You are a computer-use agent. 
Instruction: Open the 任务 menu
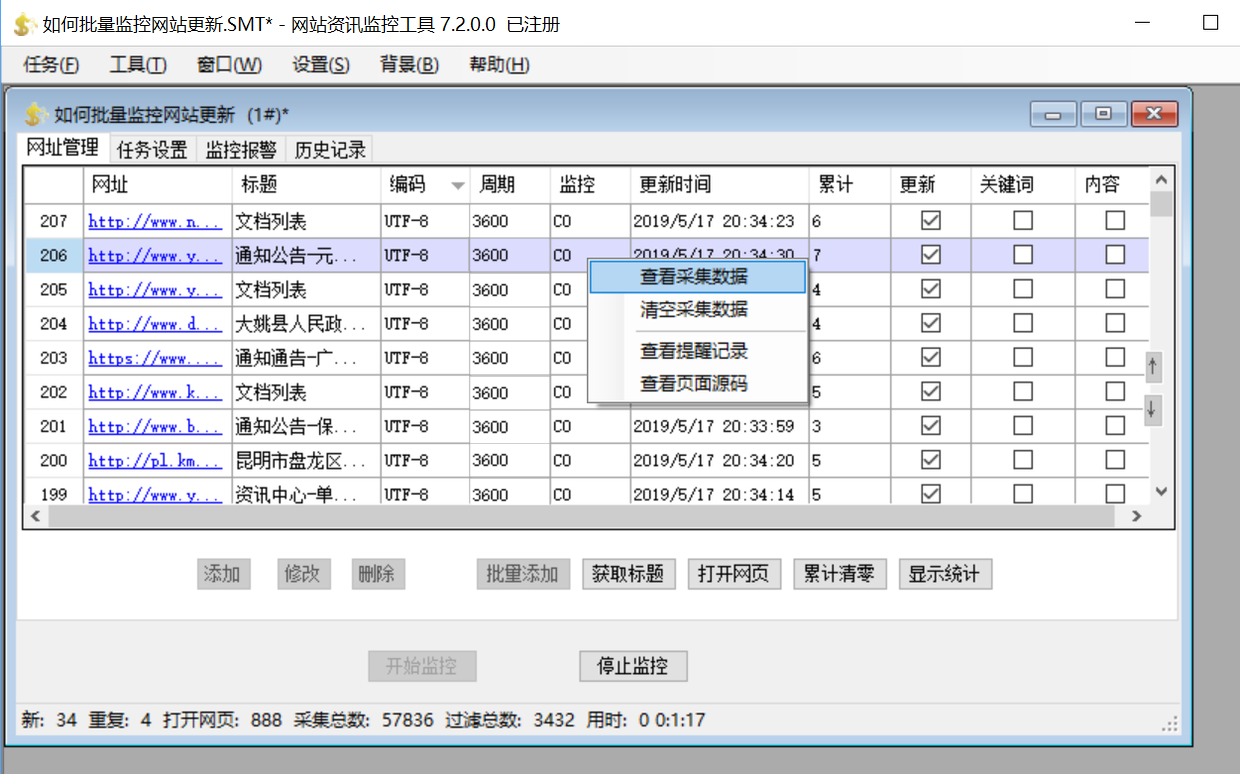[51, 65]
